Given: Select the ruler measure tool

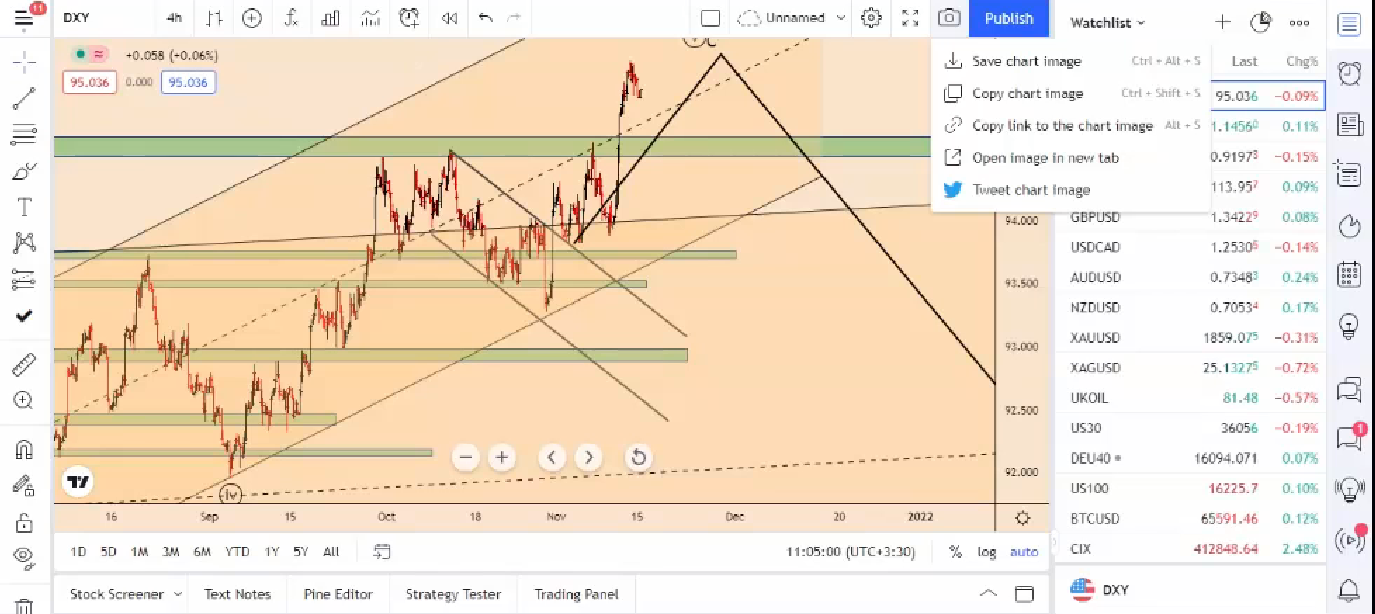Looking at the screenshot, I should click(x=24, y=366).
